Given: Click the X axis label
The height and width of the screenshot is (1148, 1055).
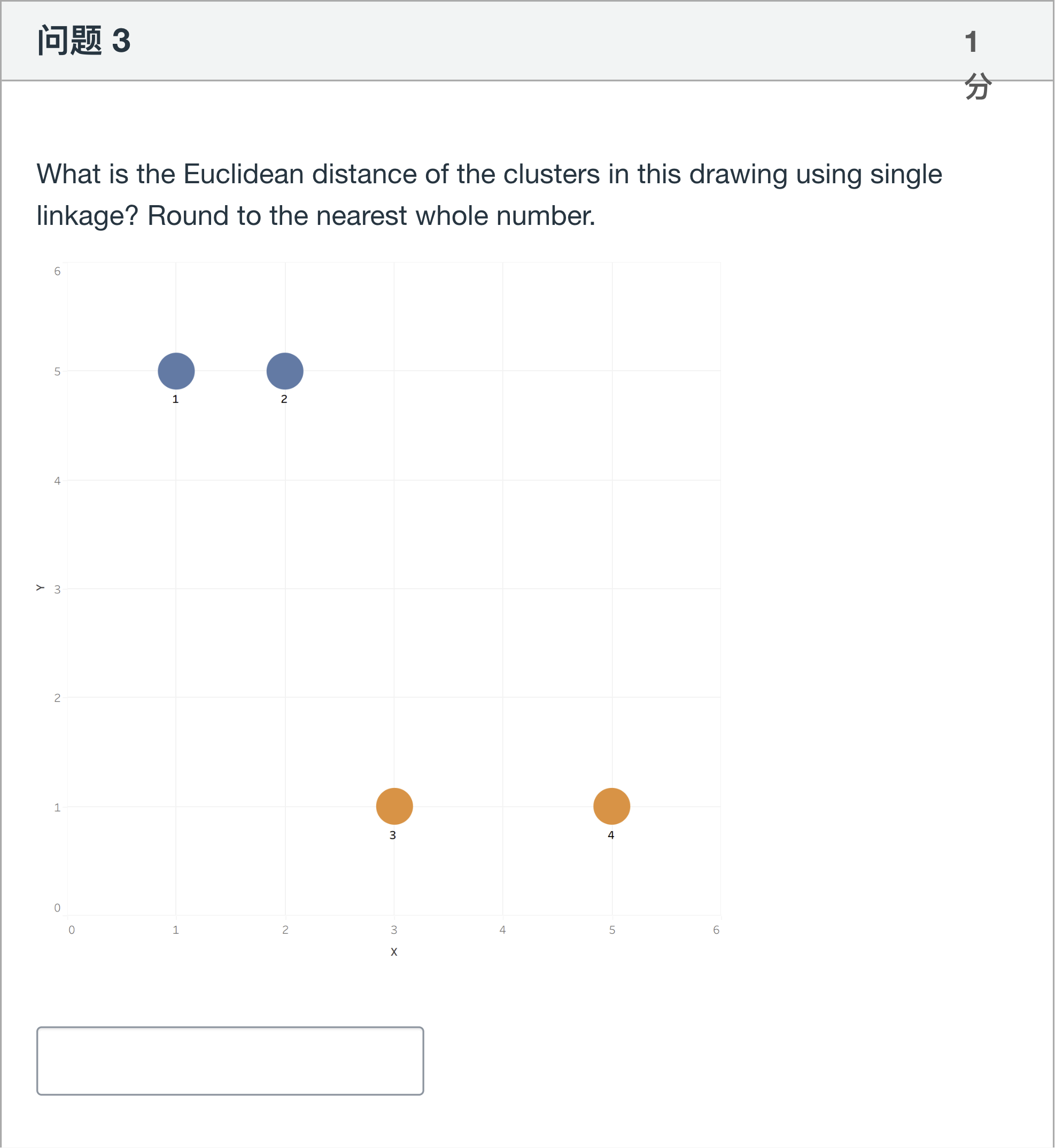Looking at the screenshot, I should (x=394, y=951).
